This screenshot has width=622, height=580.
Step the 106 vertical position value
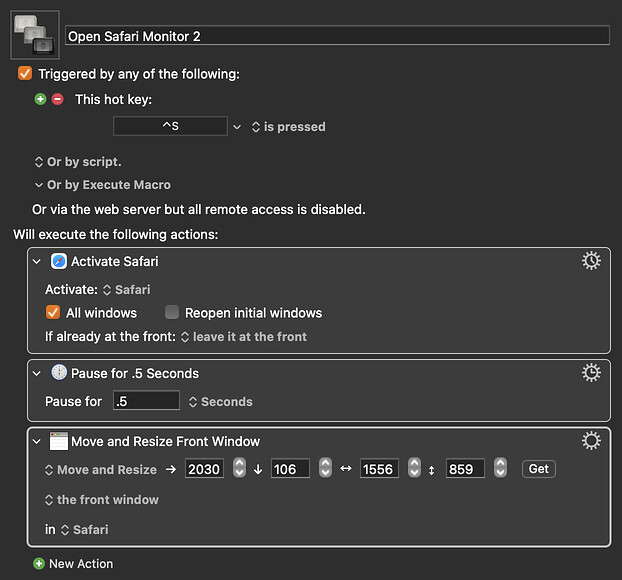pos(325,467)
